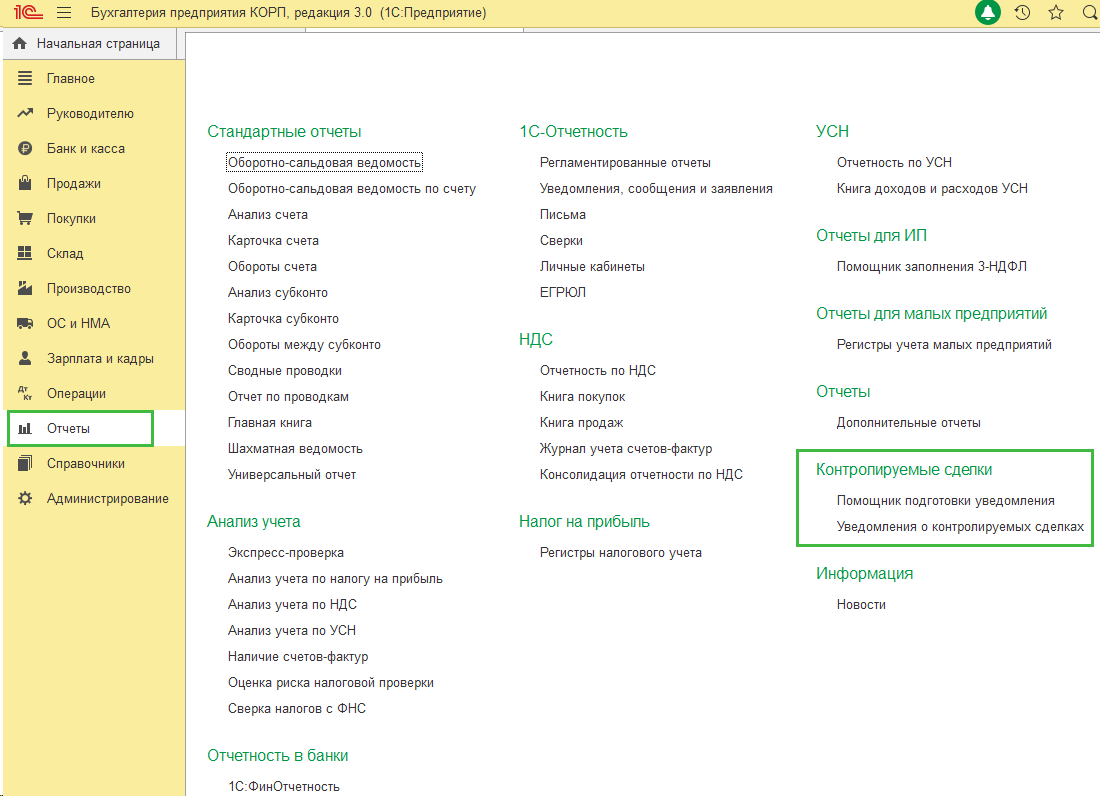Go to Администрирование section
The height and width of the screenshot is (796, 1100).
click(107, 499)
